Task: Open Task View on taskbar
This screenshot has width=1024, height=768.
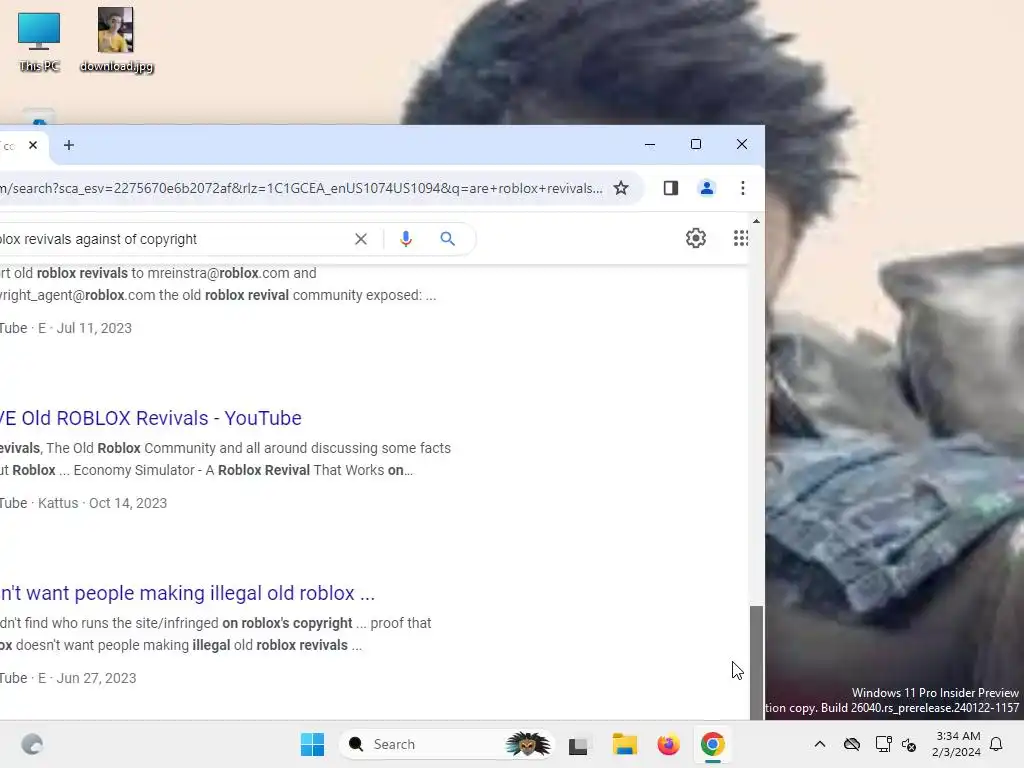Action: point(579,744)
